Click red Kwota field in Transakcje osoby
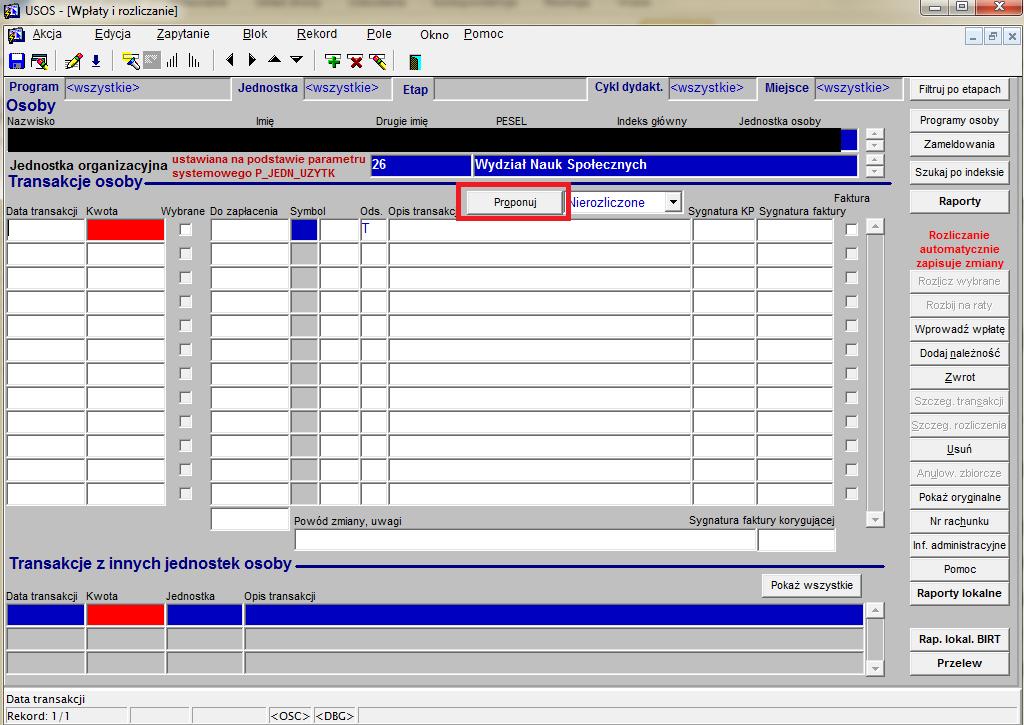Viewport: 1024px width, 725px height. click(x=125, y=230)
